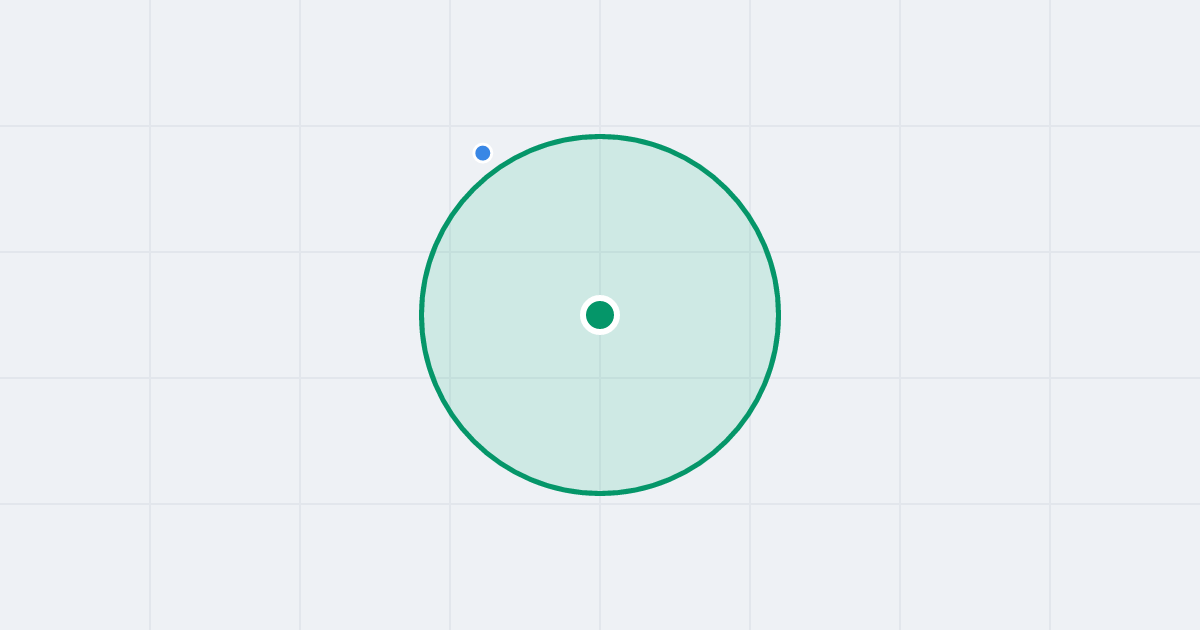This screenshot has width=1200, height=630.
Task: Click the small blue dot marker
Action: [x=483, y=153]
